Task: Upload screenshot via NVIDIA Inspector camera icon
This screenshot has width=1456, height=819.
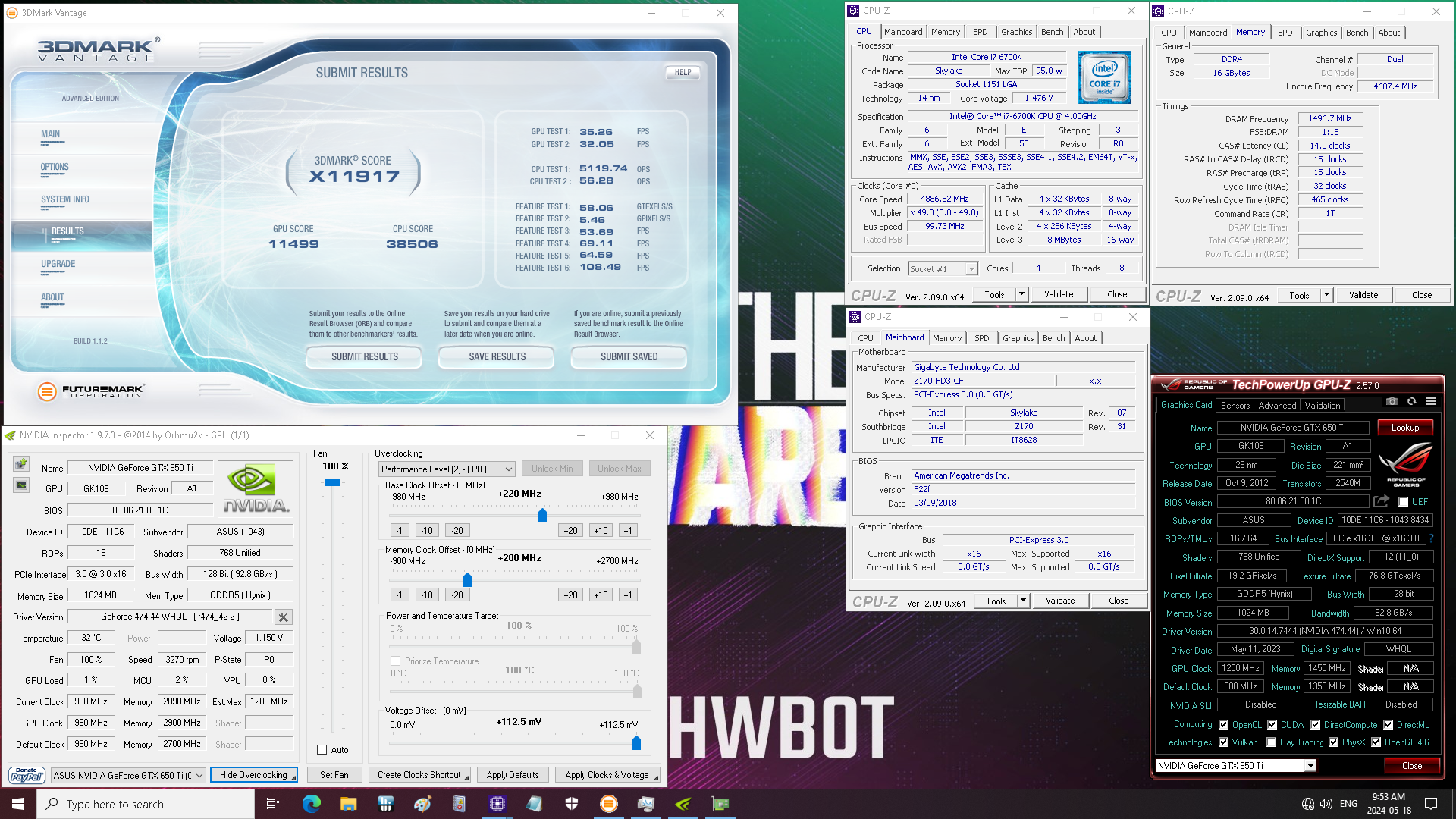Action: [21, 463]
